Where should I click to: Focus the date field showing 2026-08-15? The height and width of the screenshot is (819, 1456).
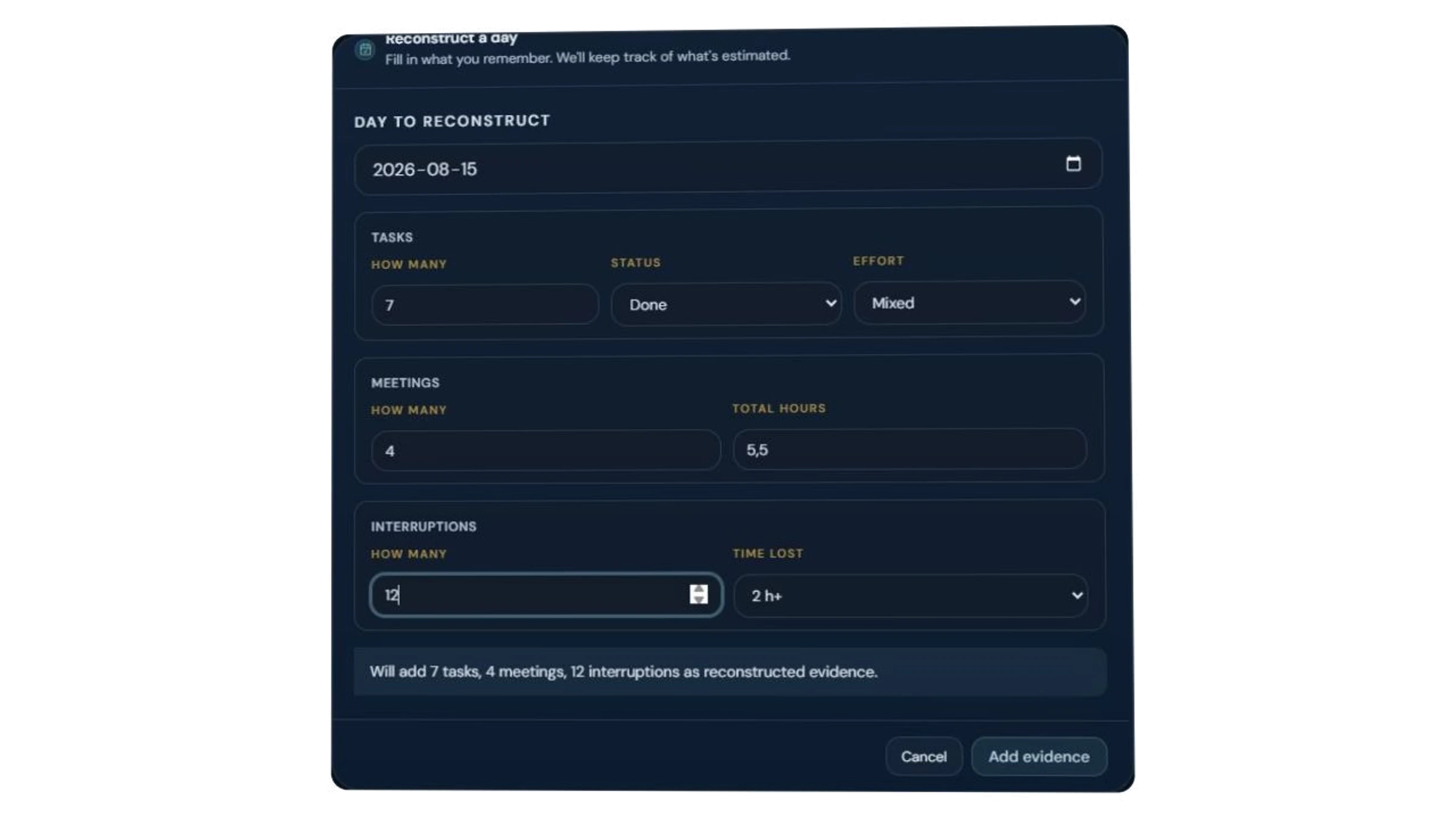click(727, 167)
